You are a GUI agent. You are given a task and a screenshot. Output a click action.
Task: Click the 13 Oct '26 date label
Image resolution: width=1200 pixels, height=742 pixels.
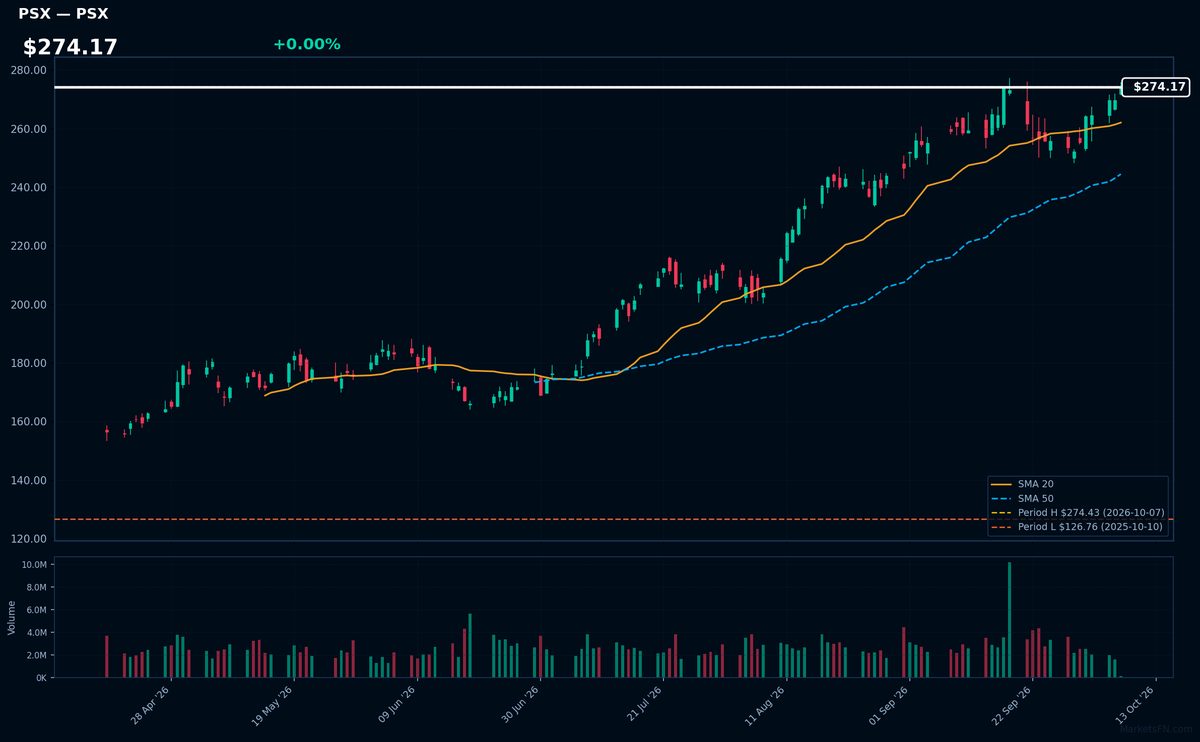[1135, 704]
